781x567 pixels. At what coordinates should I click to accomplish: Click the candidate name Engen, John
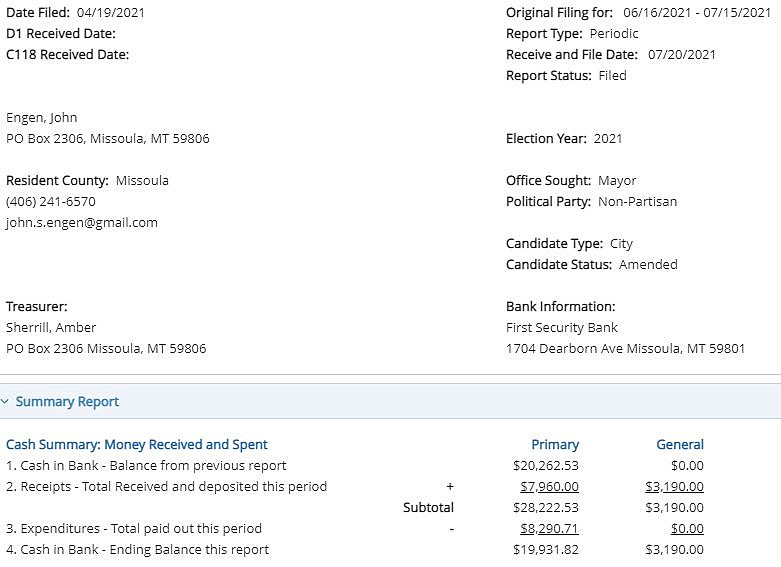[42, 118]
